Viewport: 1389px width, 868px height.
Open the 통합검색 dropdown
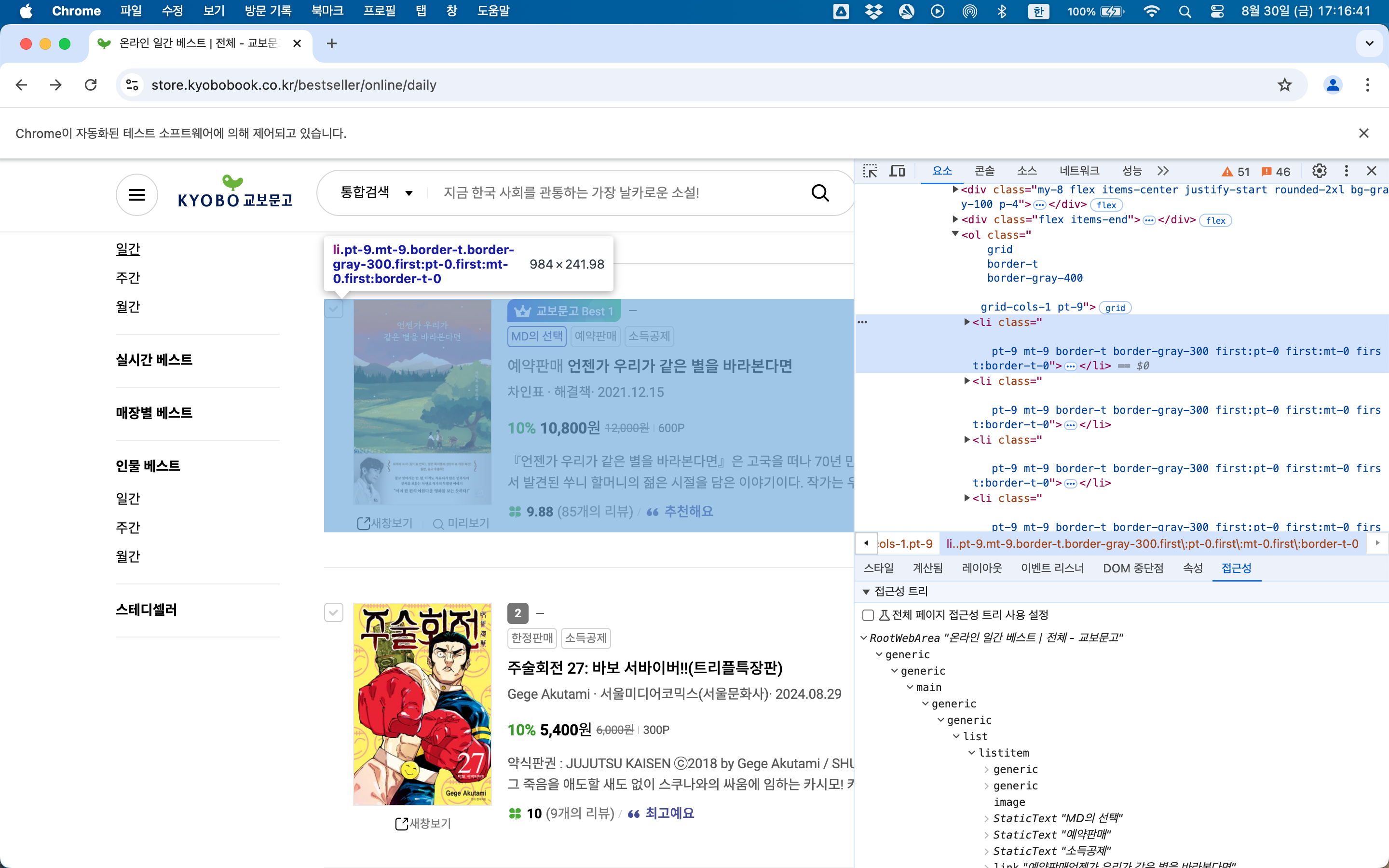click(x=377, y=192)
